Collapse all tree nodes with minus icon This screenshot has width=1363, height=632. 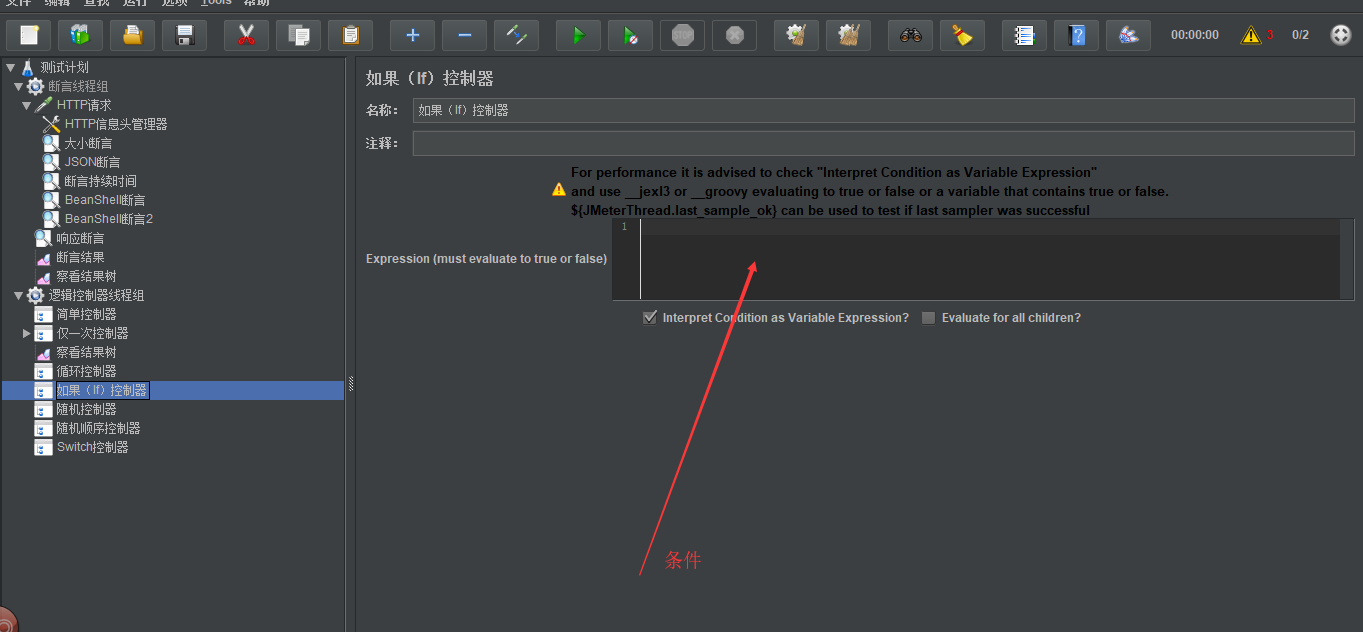click(x=464, y=35)
